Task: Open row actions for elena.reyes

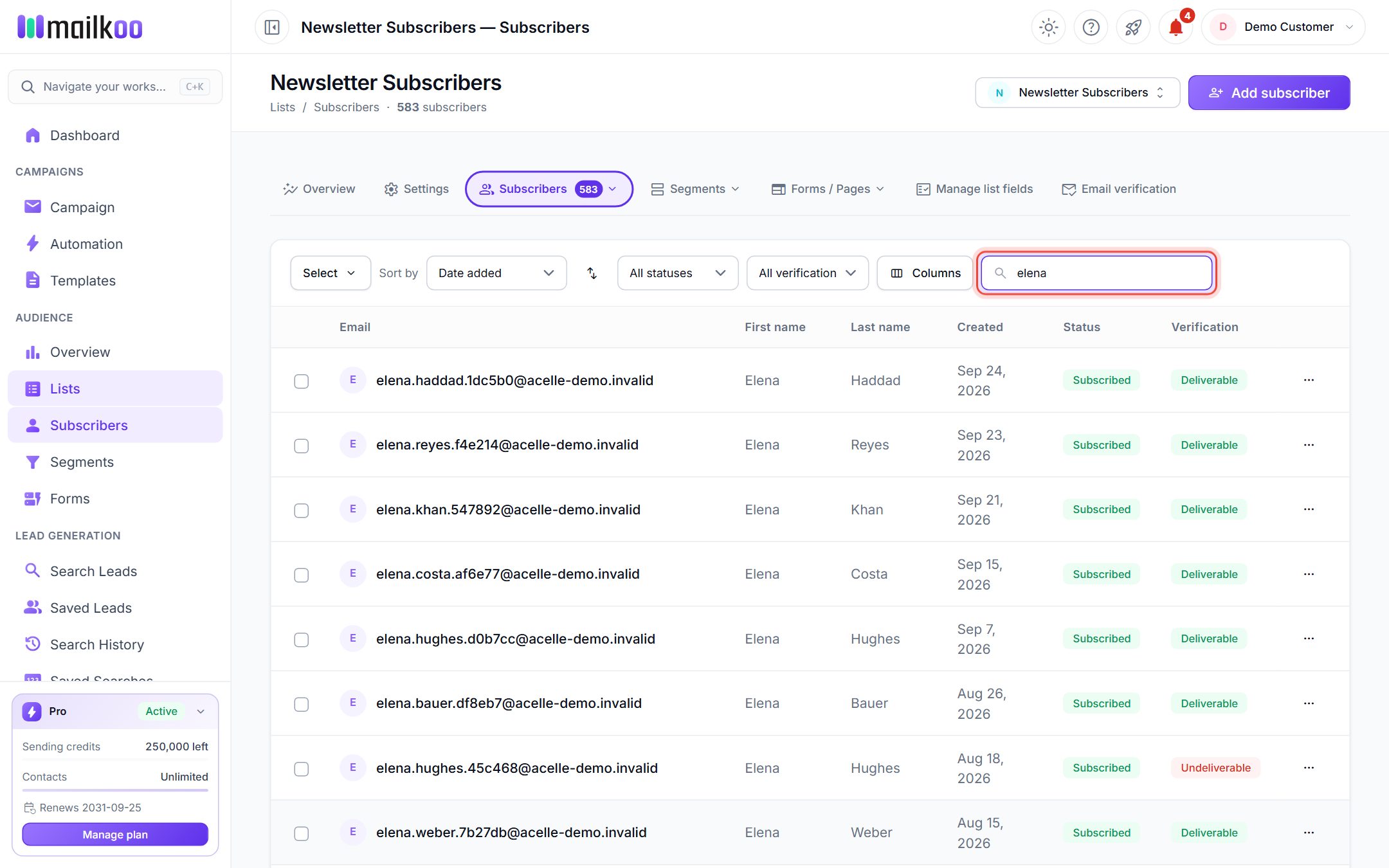Action: [1309, 445]
